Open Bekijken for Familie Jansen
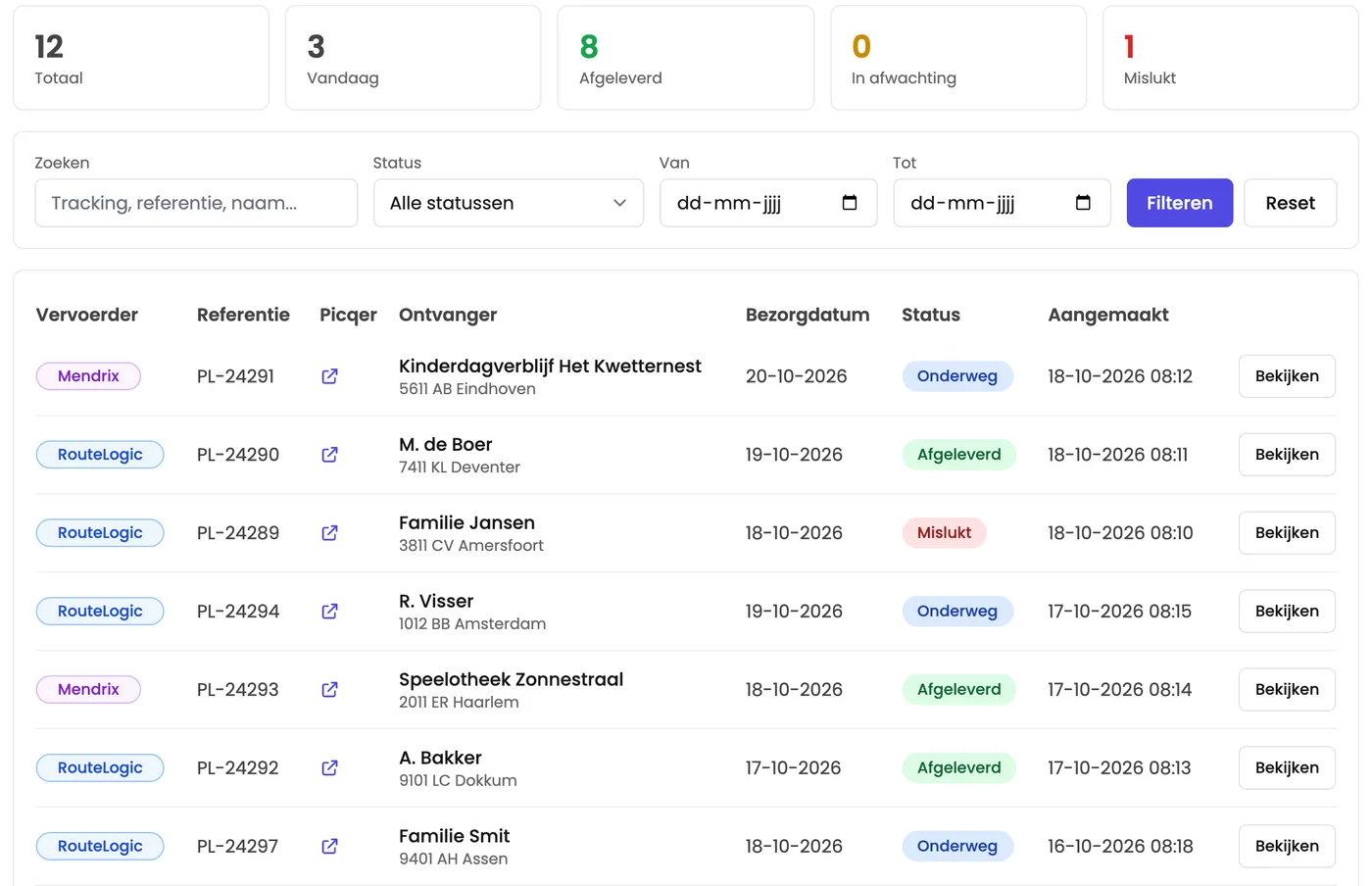Viewport: 1372px width, 886px height. tap(1287, 533)
